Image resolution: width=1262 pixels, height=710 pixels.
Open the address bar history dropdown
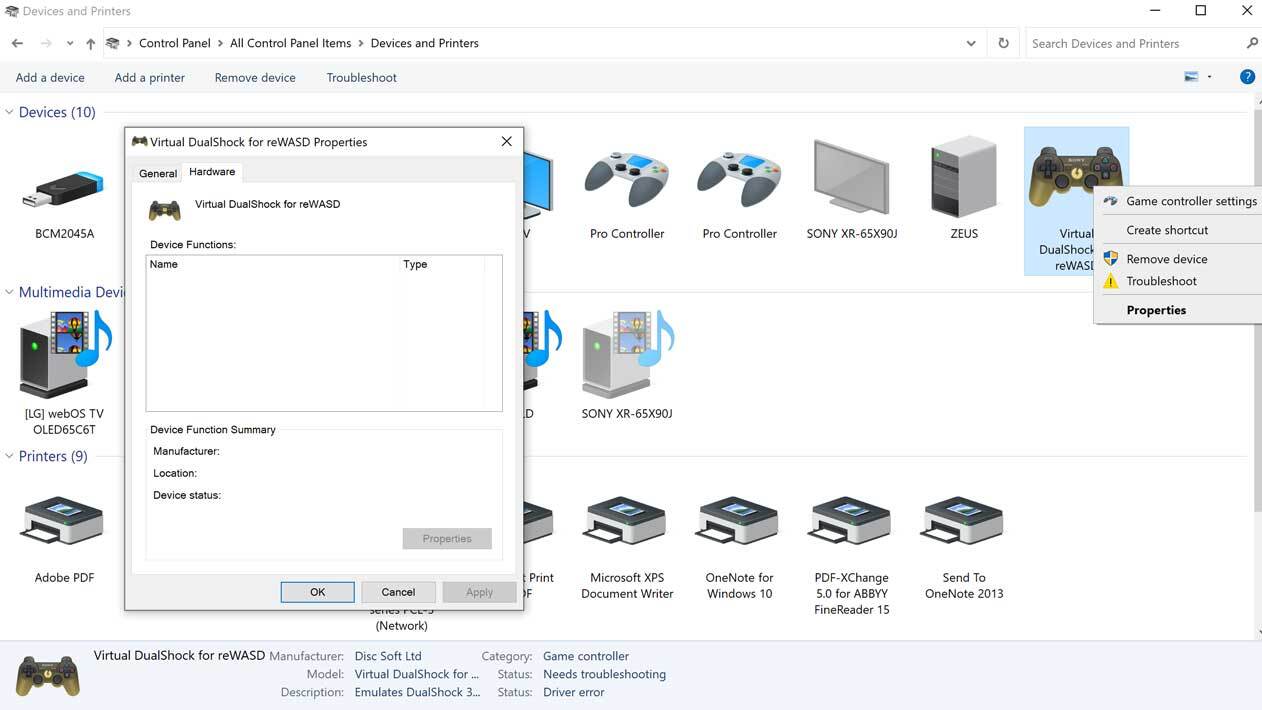(x=971, y=43)
